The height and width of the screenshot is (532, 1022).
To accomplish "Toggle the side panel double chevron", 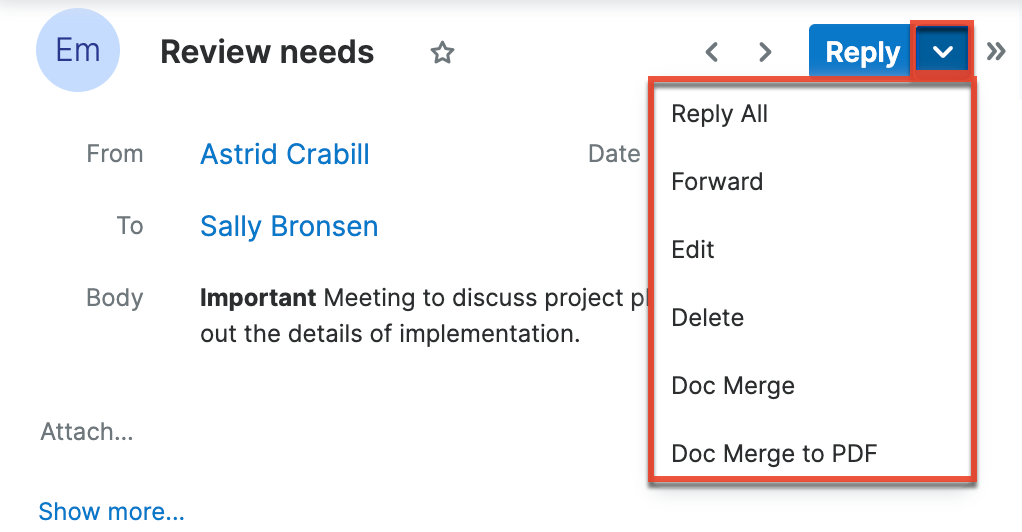I will (x=996, y=52).
